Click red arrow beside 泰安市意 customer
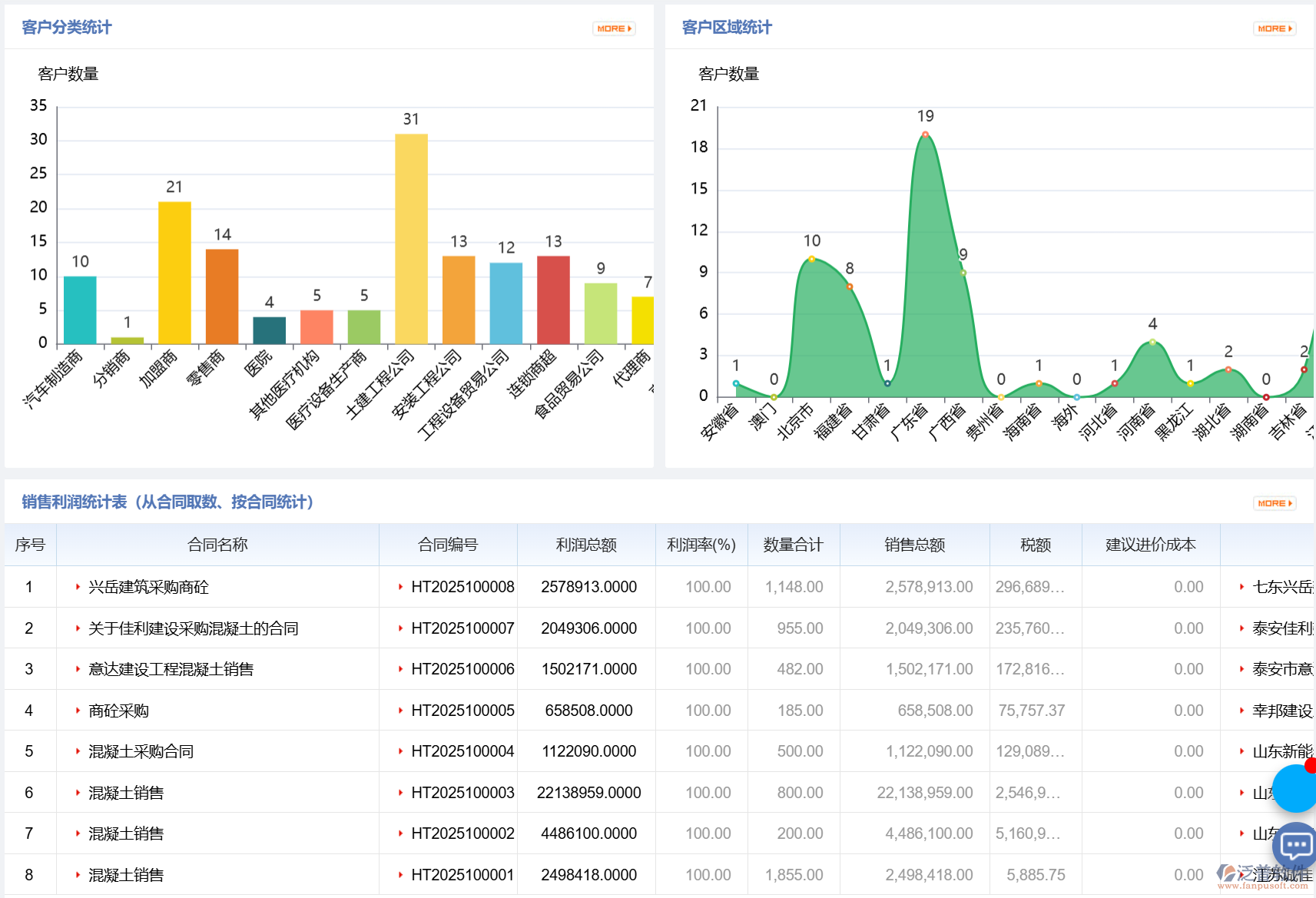The image size is (1316, 898). pyautogui.click(x=1241, y=669)
